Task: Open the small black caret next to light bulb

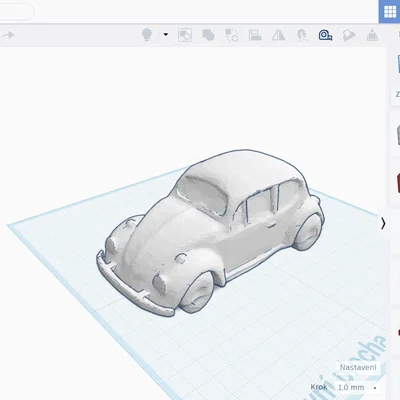Action: click(166, 34)
